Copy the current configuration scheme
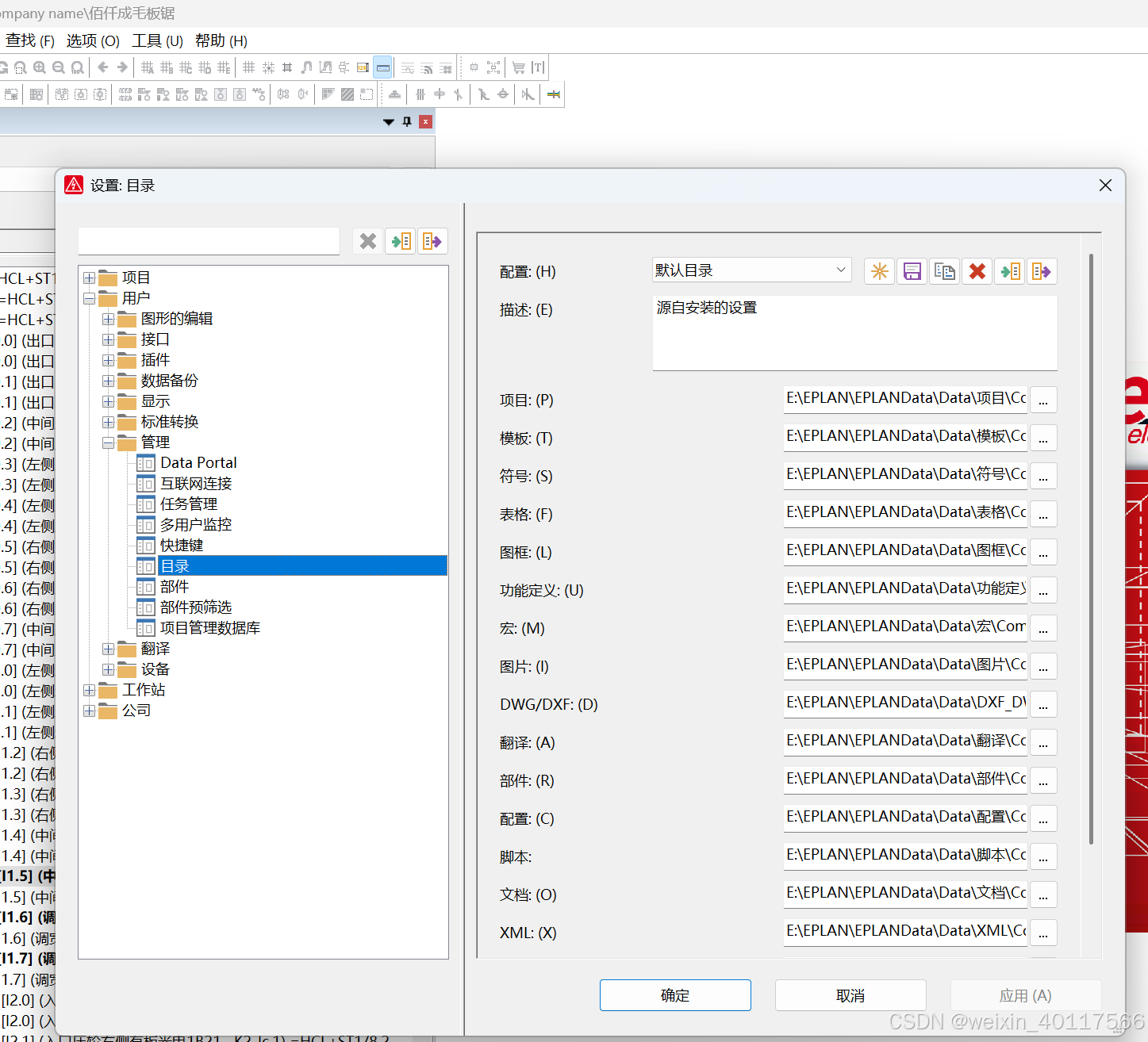The image size is (1148, 1042). (945, 271)
